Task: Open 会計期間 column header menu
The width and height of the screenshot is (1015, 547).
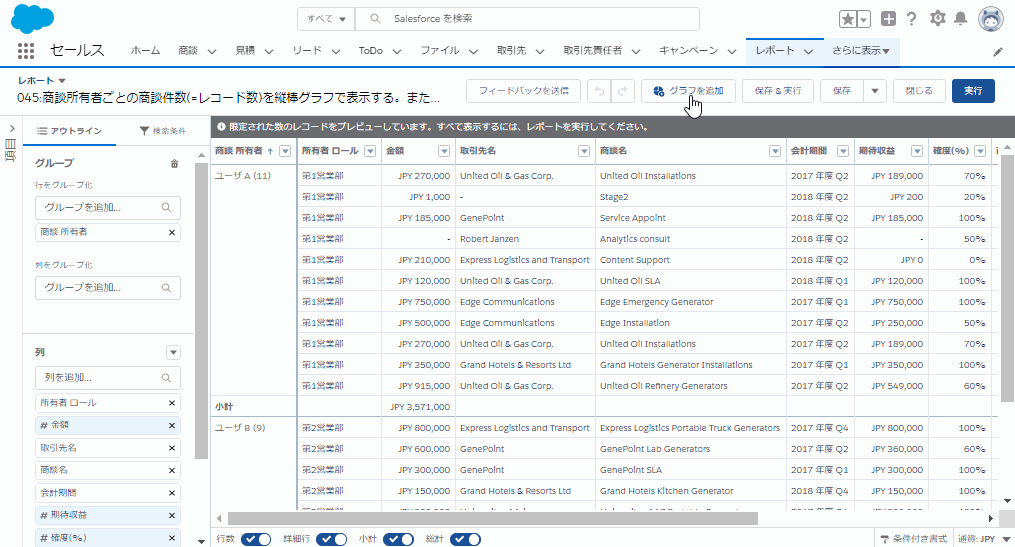Action: [843, 151]
